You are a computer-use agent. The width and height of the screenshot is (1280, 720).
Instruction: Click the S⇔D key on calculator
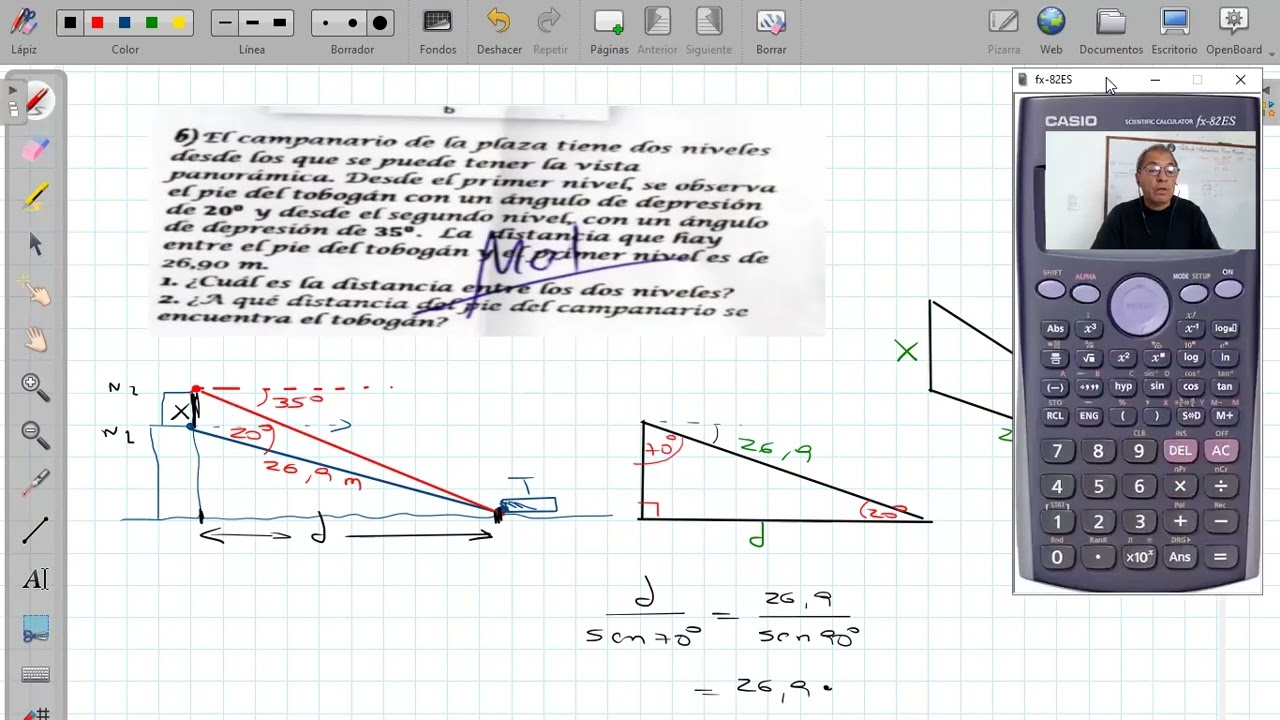[x=1191, y=416]
